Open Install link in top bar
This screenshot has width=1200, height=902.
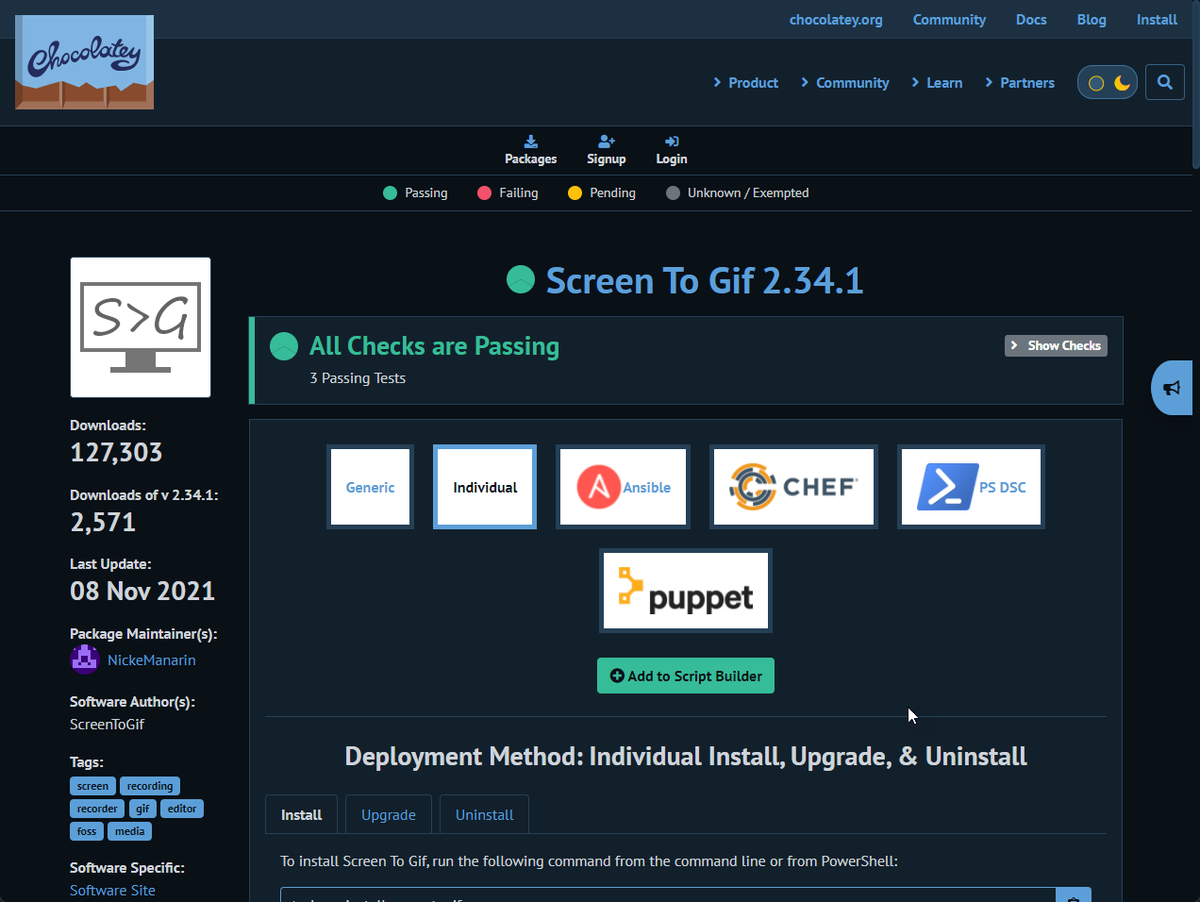[1157, 20]
